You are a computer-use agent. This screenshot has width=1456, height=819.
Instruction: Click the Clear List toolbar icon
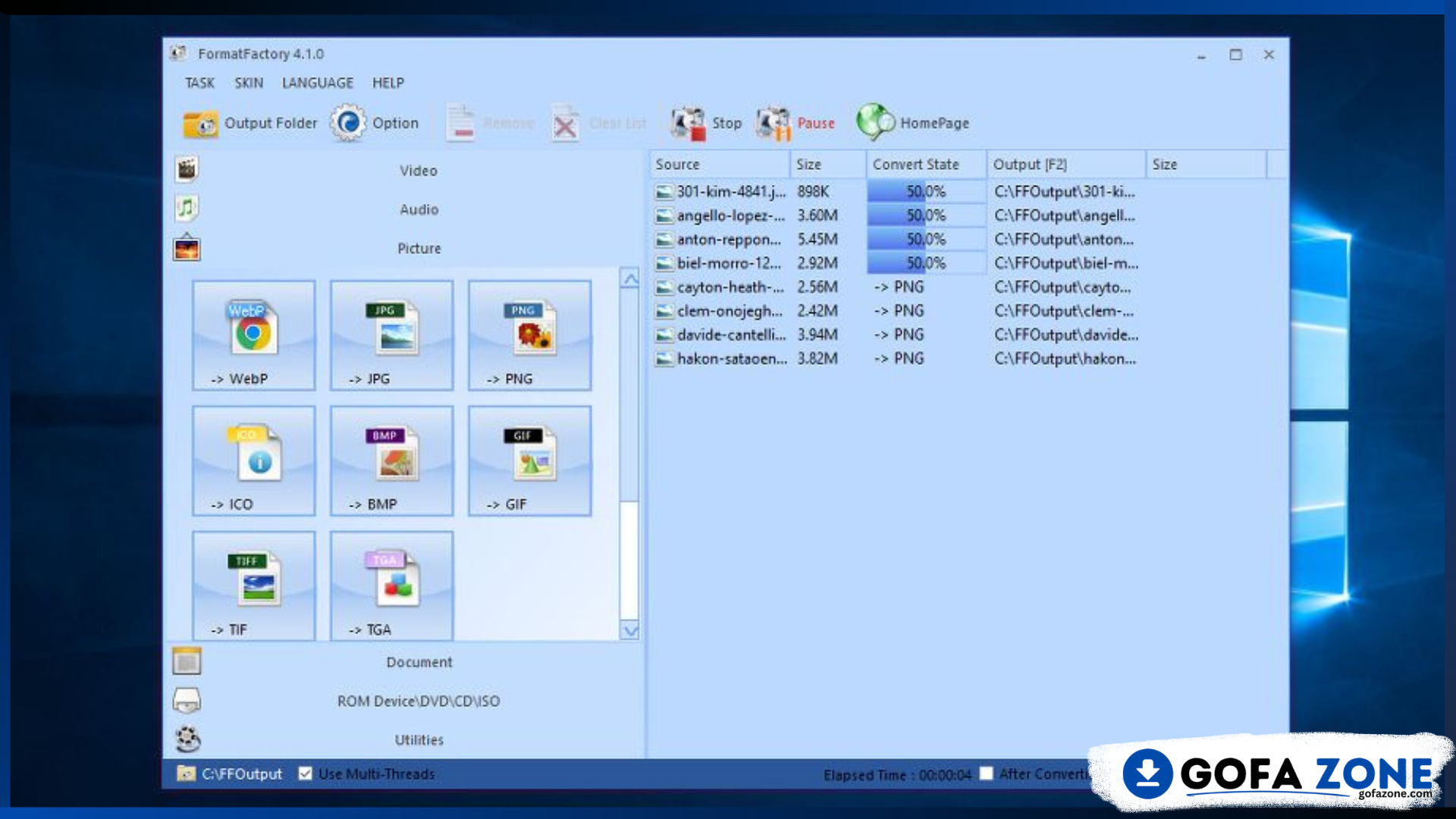[x=565, y=123]
